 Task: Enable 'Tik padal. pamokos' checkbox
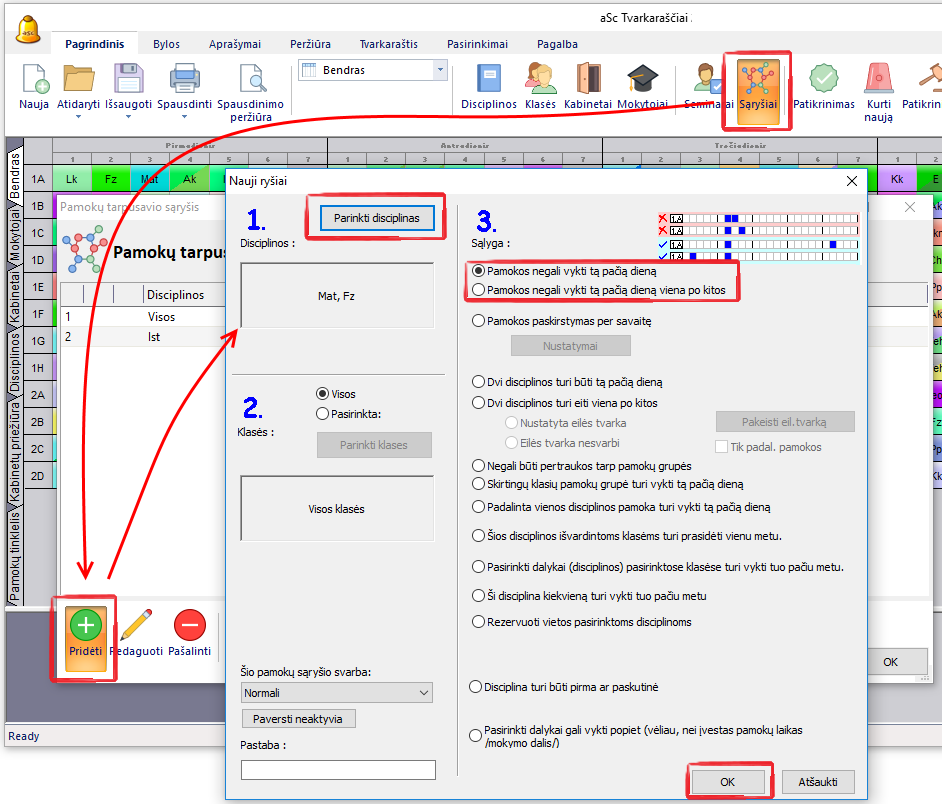(x=722, y=447)
